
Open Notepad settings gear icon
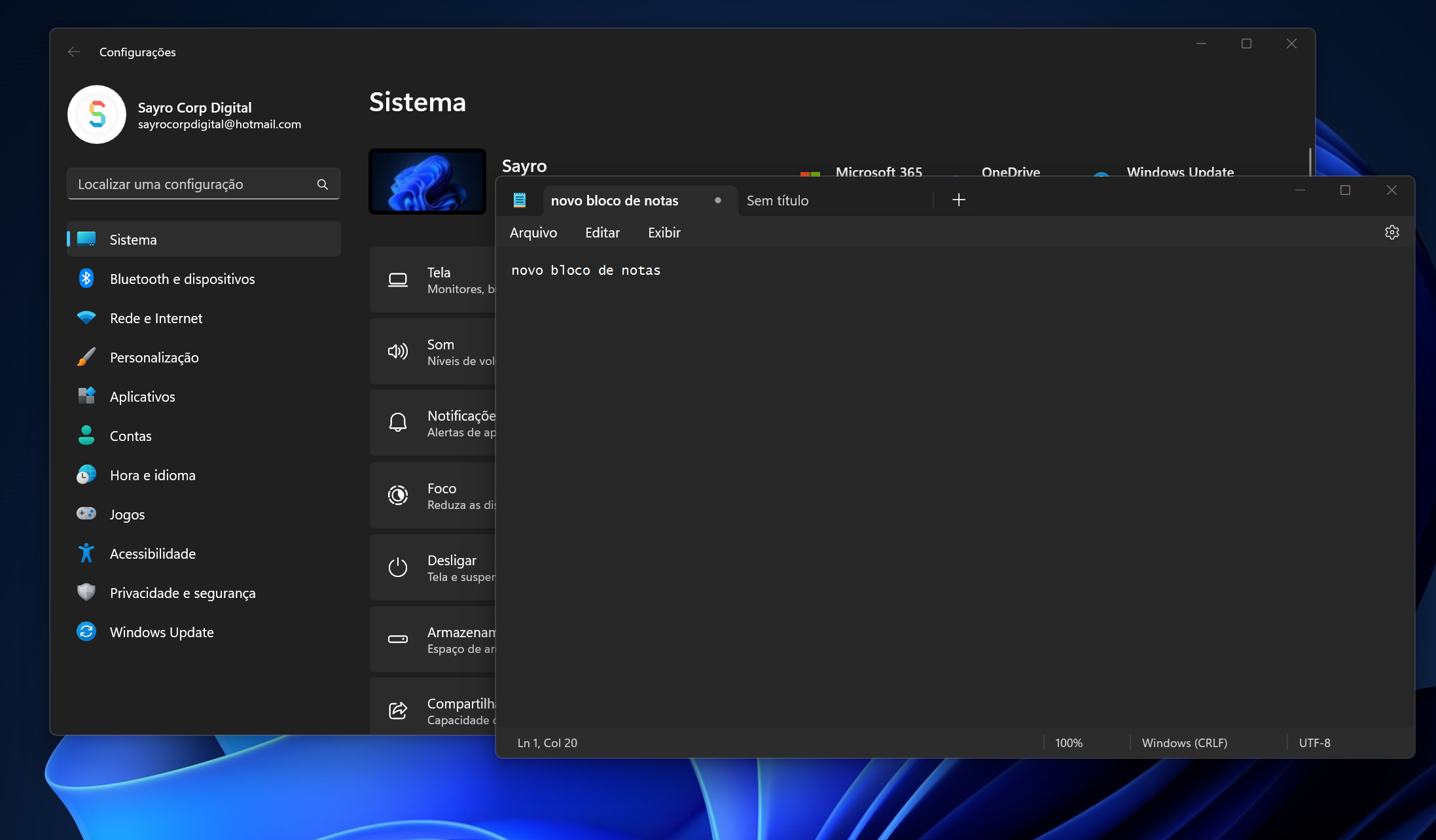[x=1391, y=232]
